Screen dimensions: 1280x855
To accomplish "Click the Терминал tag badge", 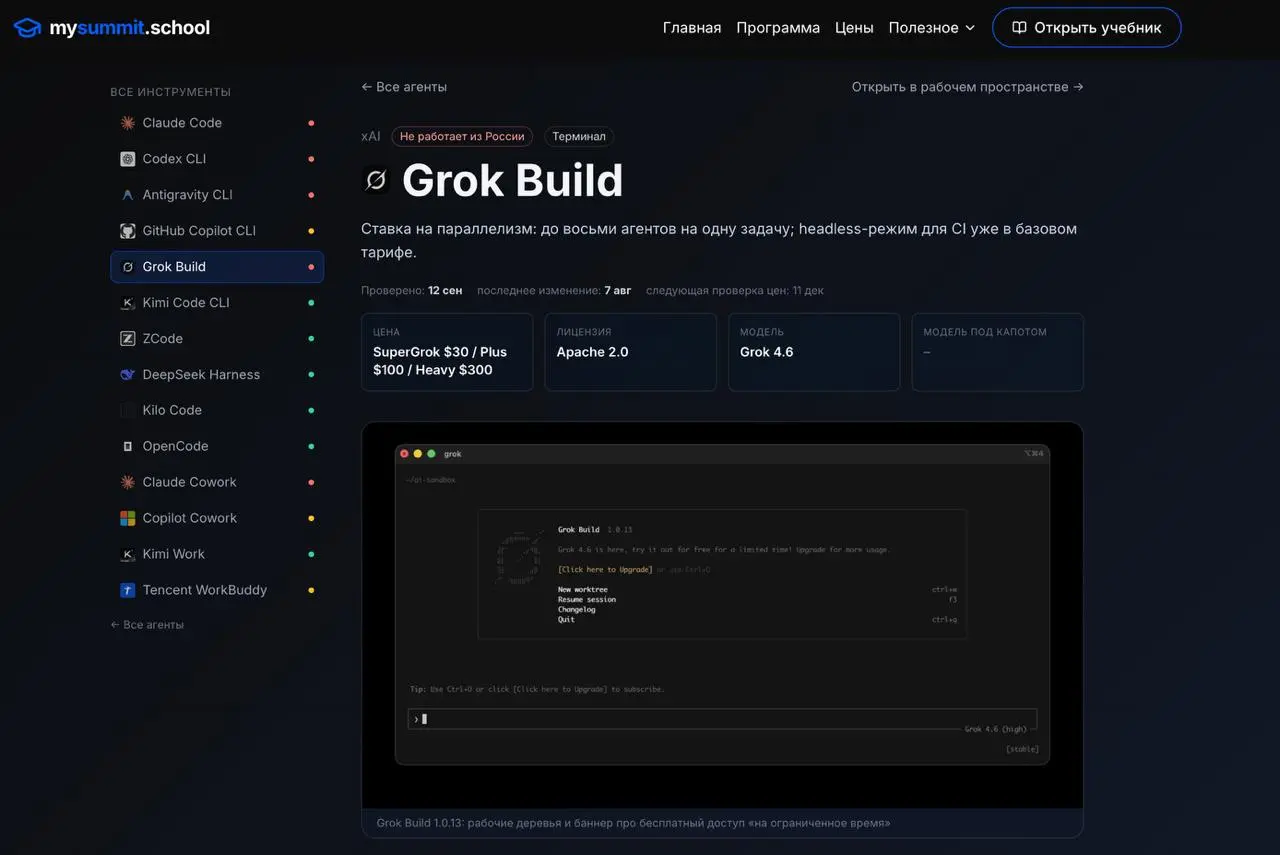I will 580,136.
